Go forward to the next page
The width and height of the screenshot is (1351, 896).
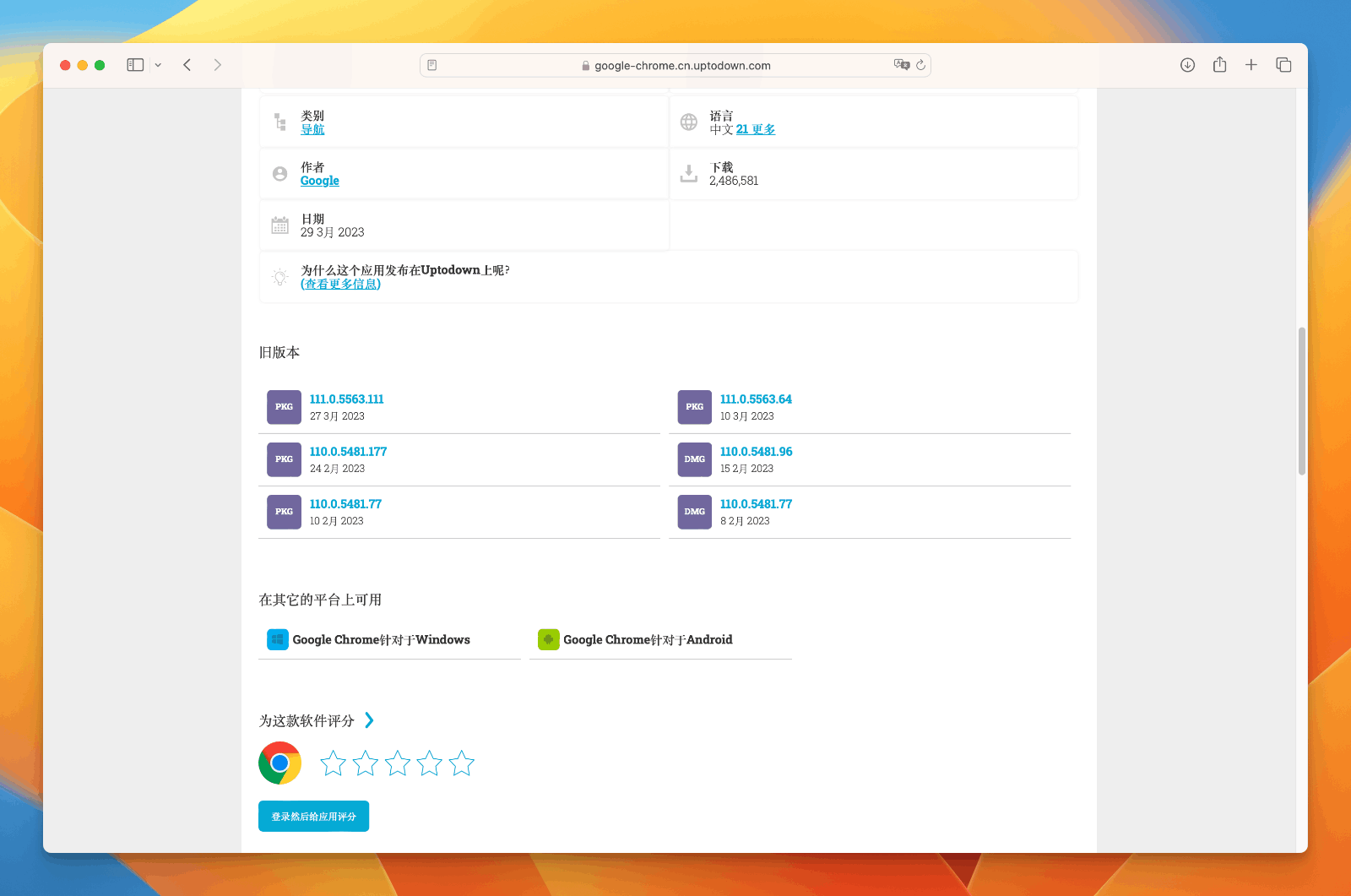click(218, 65)
